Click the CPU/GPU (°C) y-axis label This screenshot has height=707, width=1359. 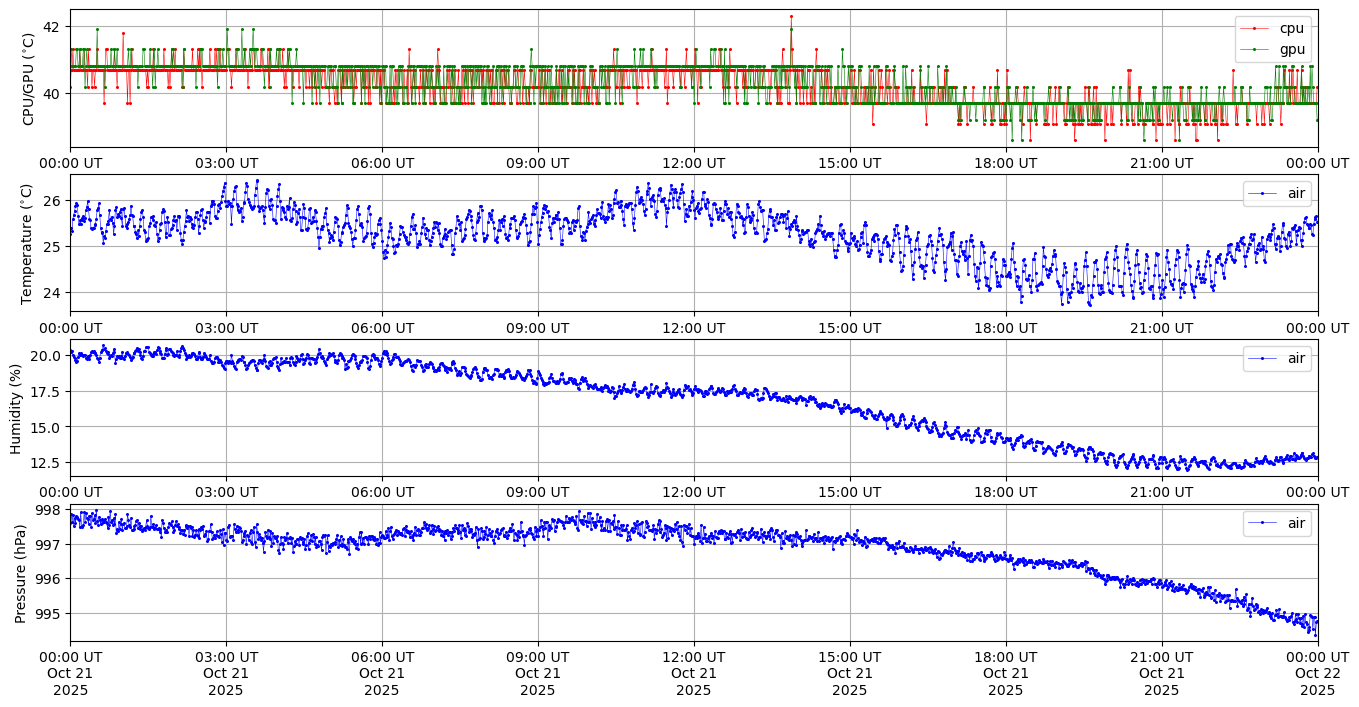pos(28,79)
